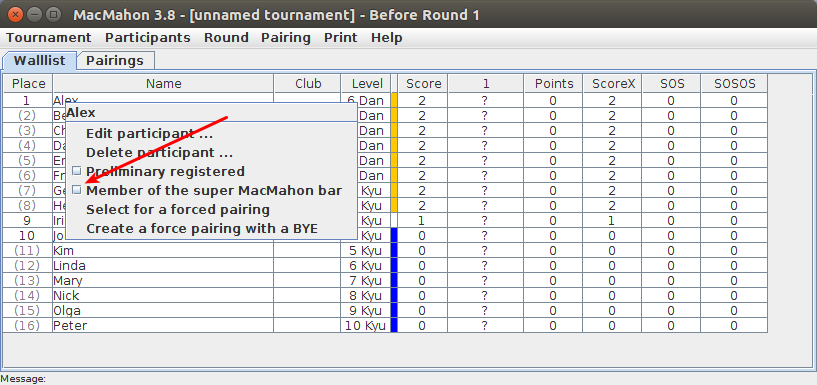The width and height of the screenshot is (817, 385).
Task: Select the Mary row name
Action: (x=163, y=281)
